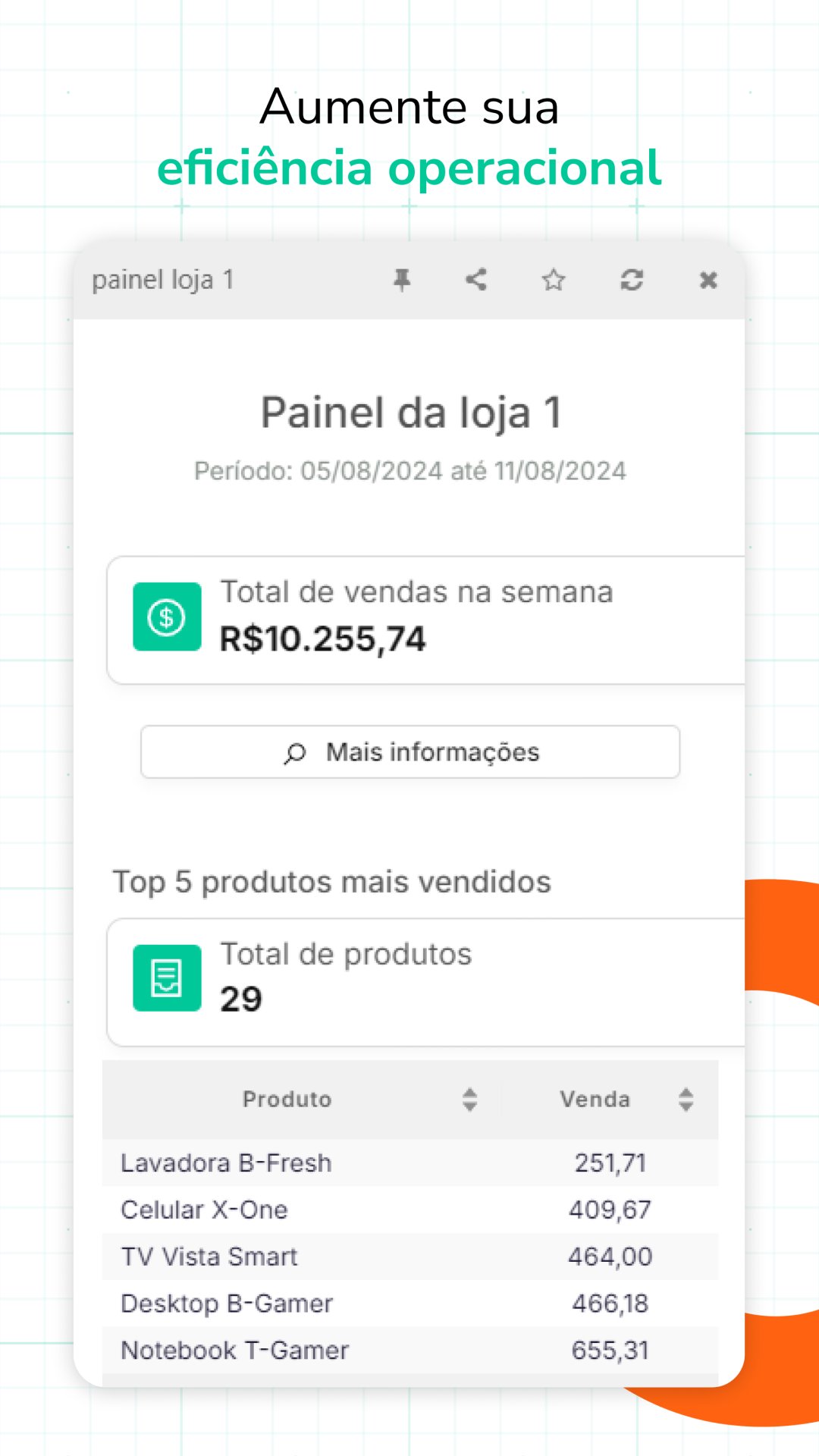Click the magnifier icon in Mais informações
Viewport: 819px width, 1456px height.
[x=295, y=753]
